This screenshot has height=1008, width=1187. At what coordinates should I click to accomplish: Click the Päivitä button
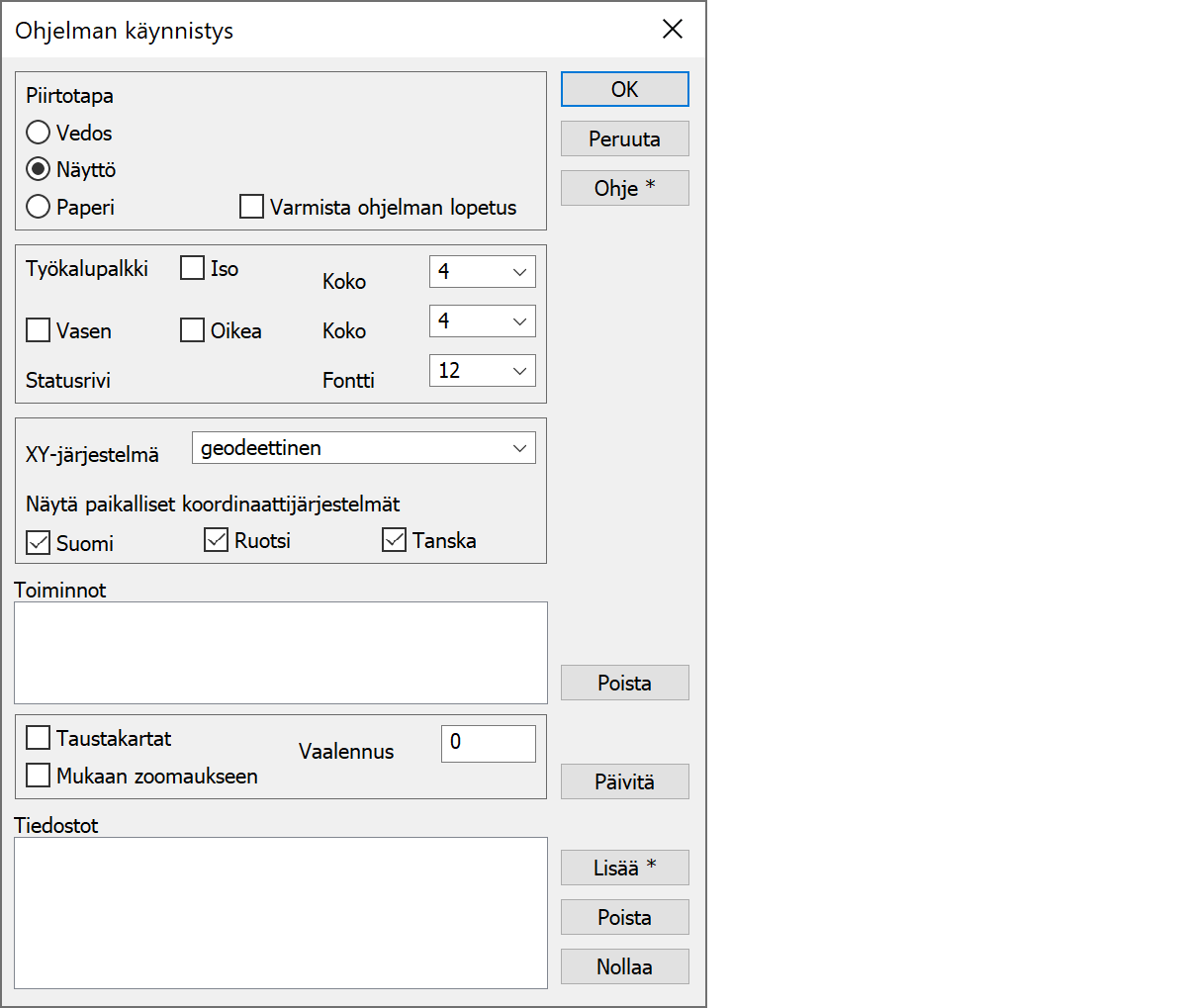point(625,781)
